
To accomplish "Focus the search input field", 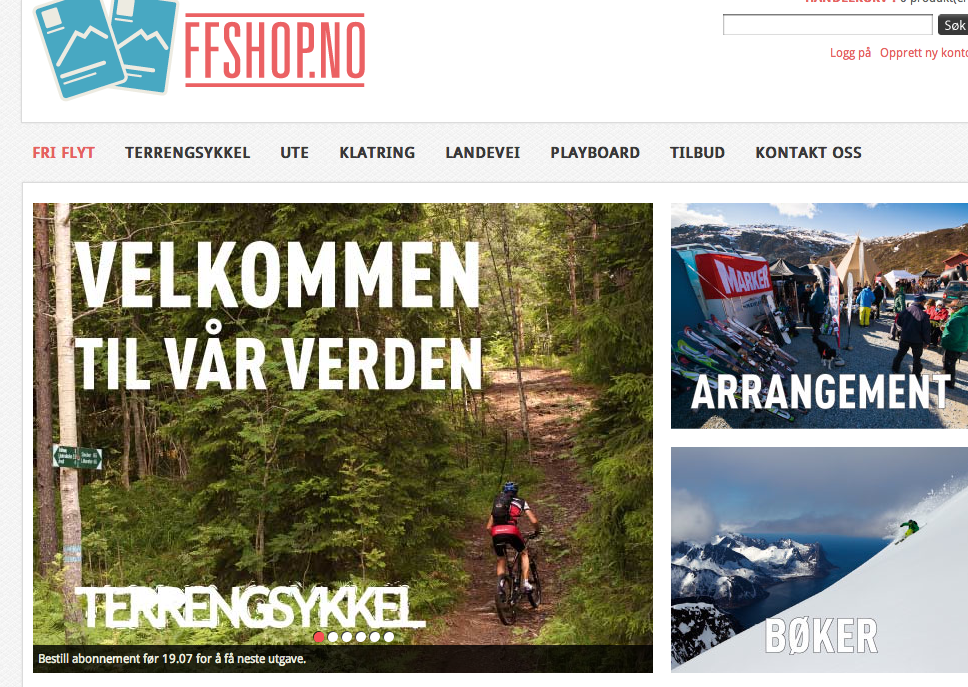I will tap(828, 25).
